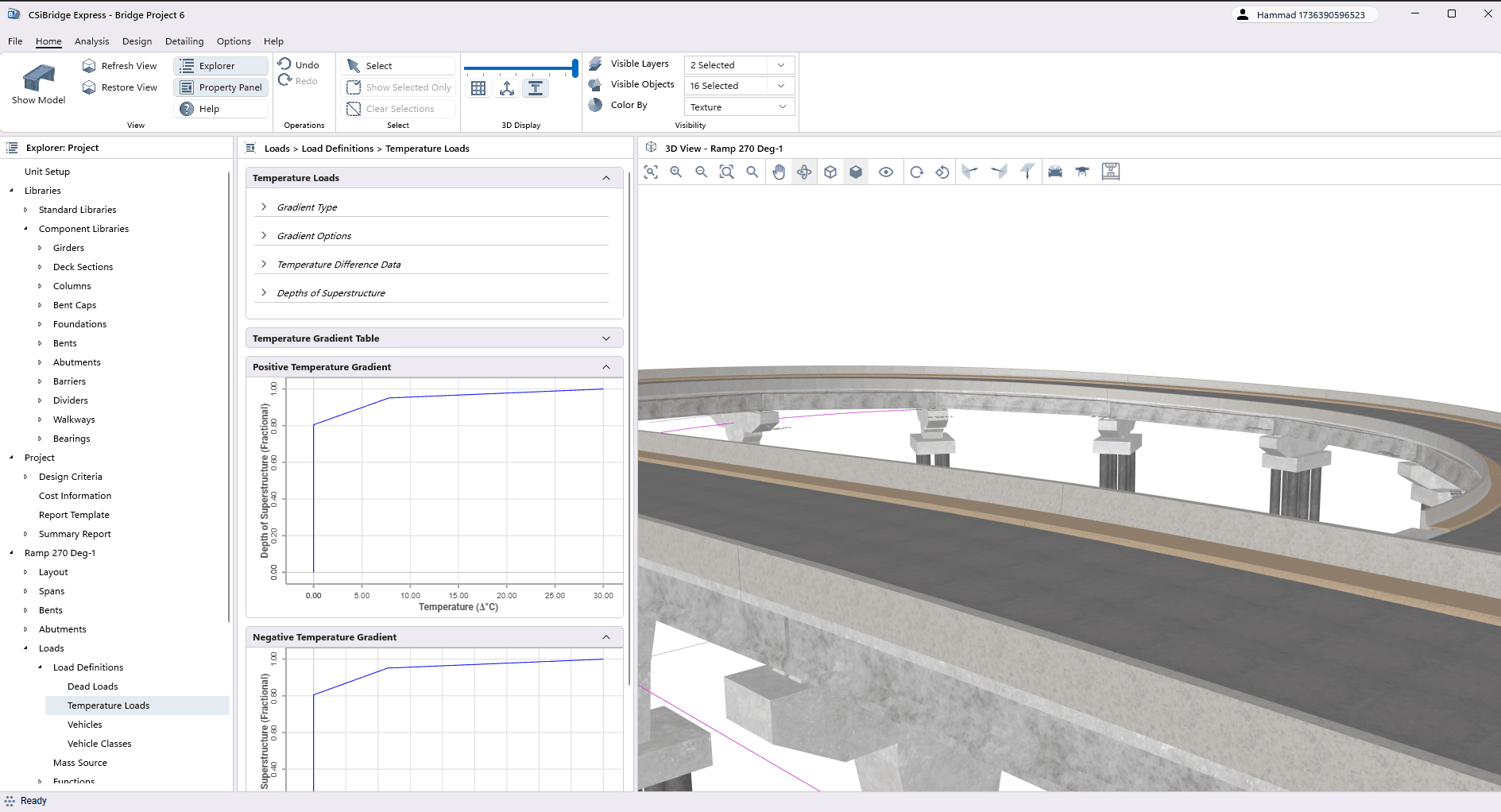Viewport: 1501px width, 812px height.
Task: Open the Detailing menu
Action: (x=184, y=41)
